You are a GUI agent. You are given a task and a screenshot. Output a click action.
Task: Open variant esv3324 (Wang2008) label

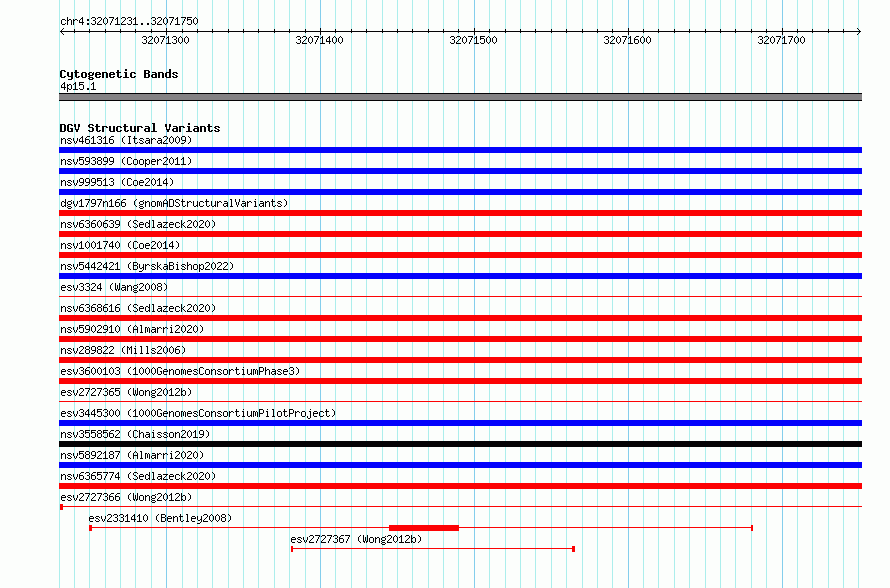114,287
